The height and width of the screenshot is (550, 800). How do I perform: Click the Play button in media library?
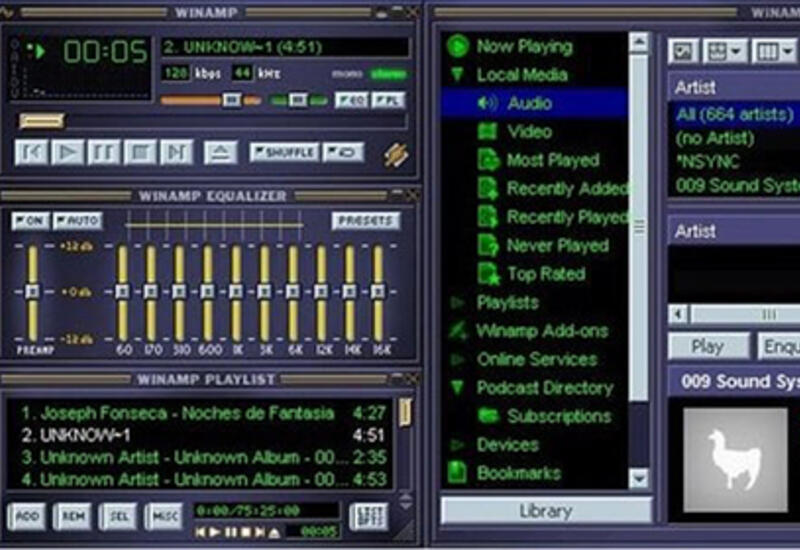708,346
